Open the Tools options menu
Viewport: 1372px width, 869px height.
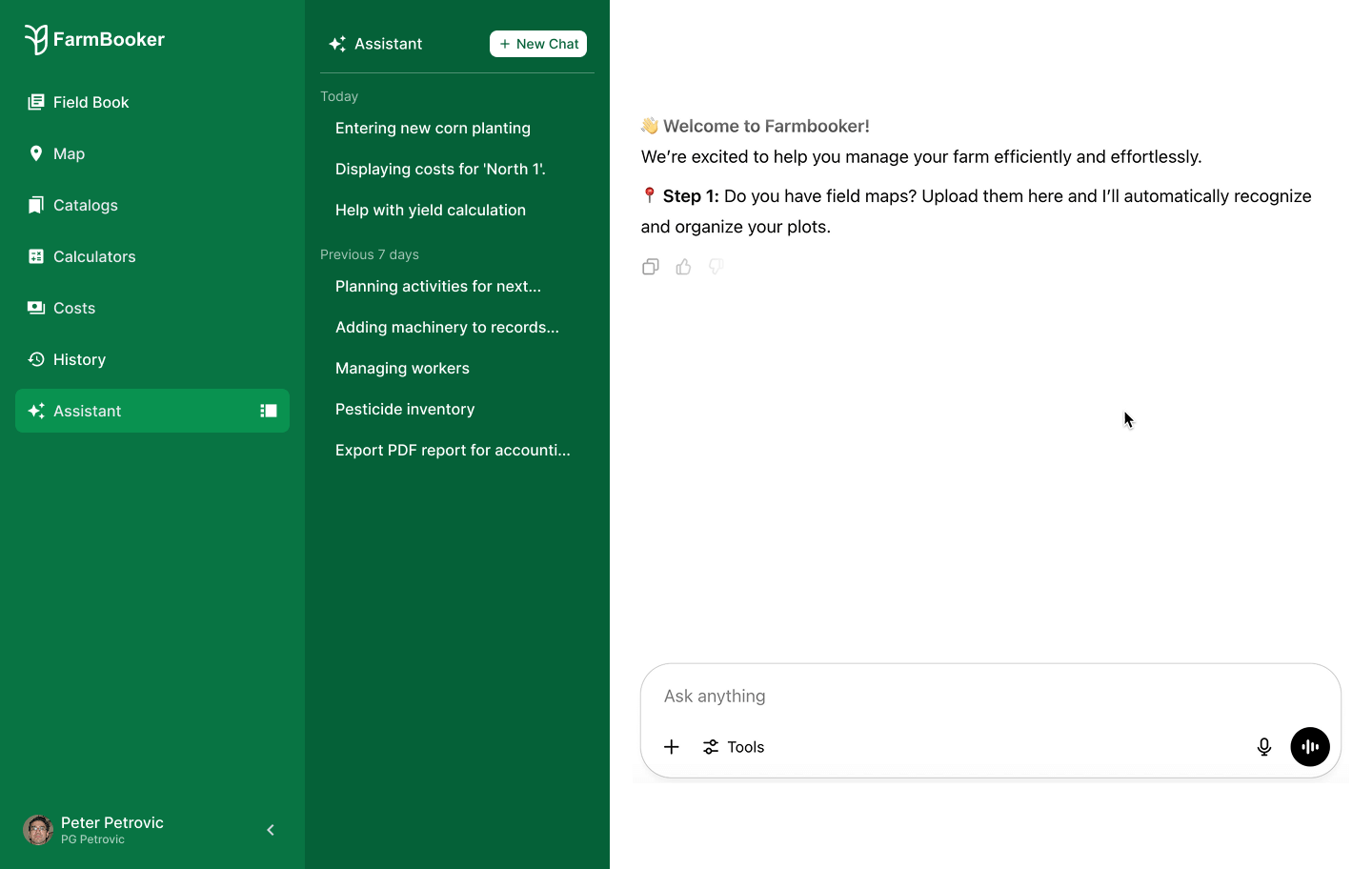coord(734,747)
